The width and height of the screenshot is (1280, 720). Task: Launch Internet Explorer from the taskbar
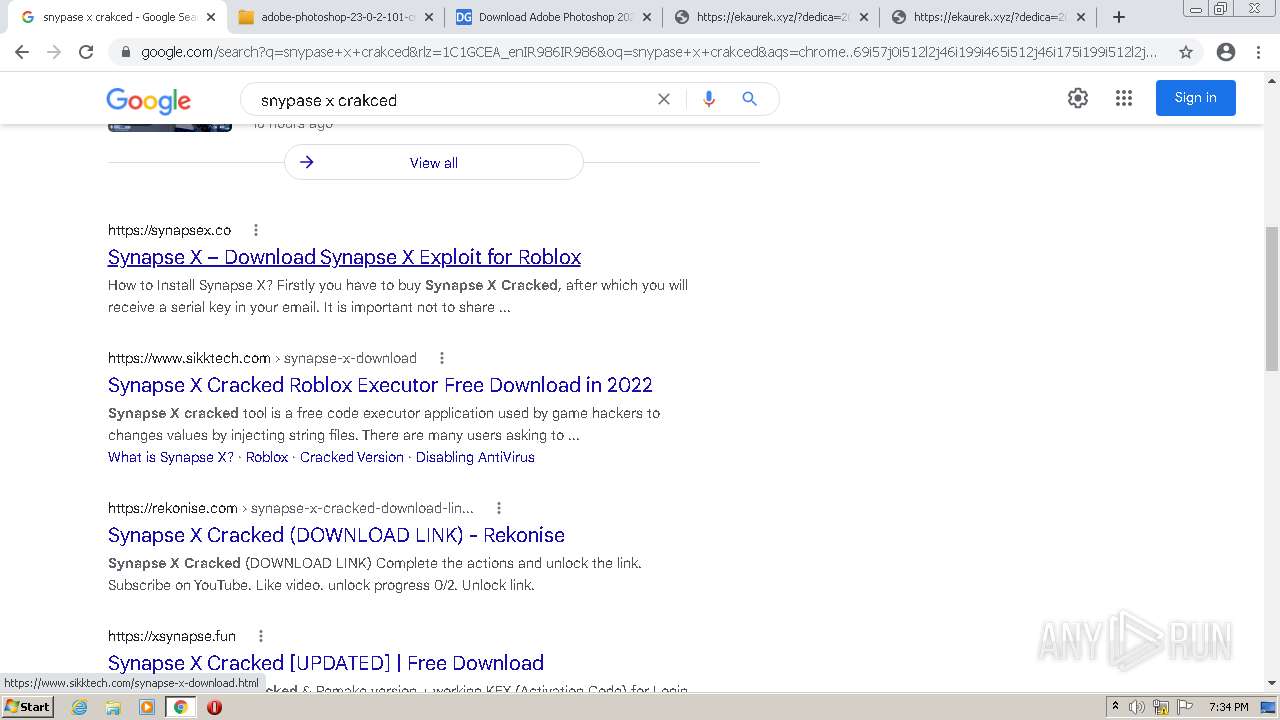(80, 707)
